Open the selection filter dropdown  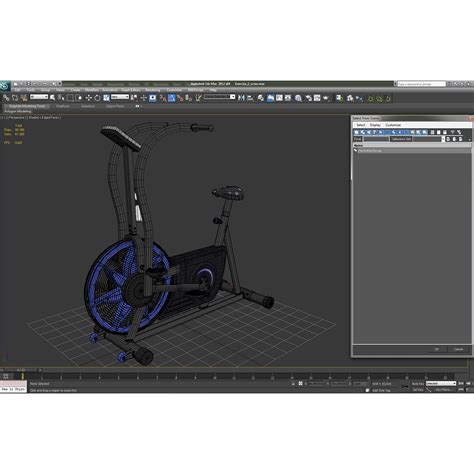tap(39, 97)
